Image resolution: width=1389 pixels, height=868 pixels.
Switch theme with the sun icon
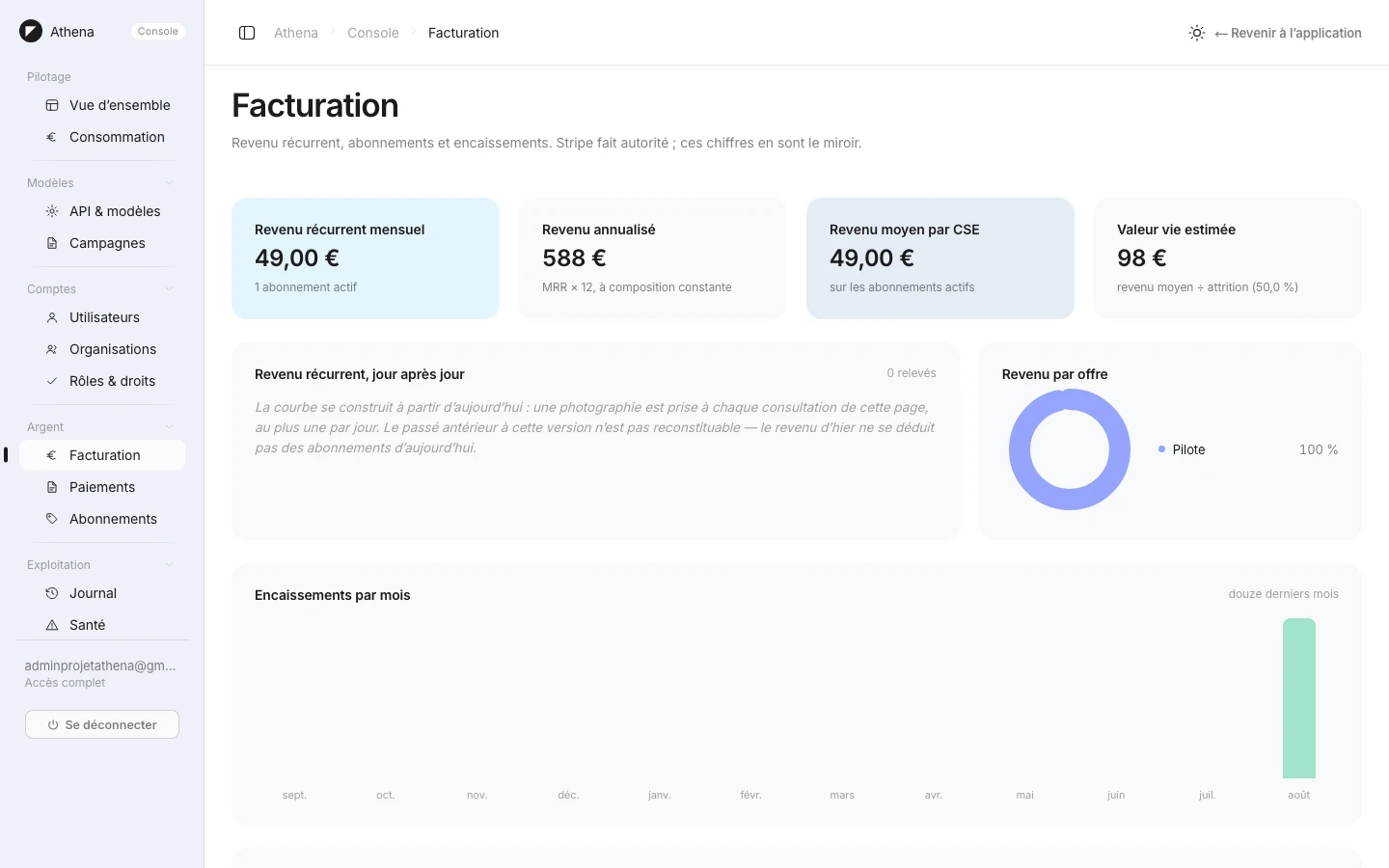1197,33
